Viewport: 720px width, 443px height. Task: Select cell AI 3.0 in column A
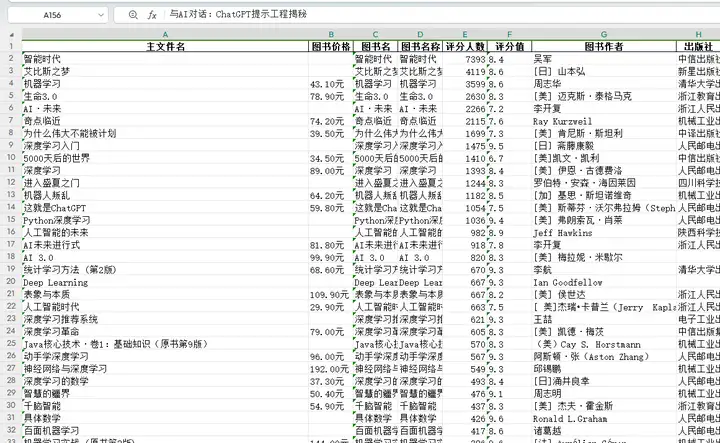coord(165,258)
